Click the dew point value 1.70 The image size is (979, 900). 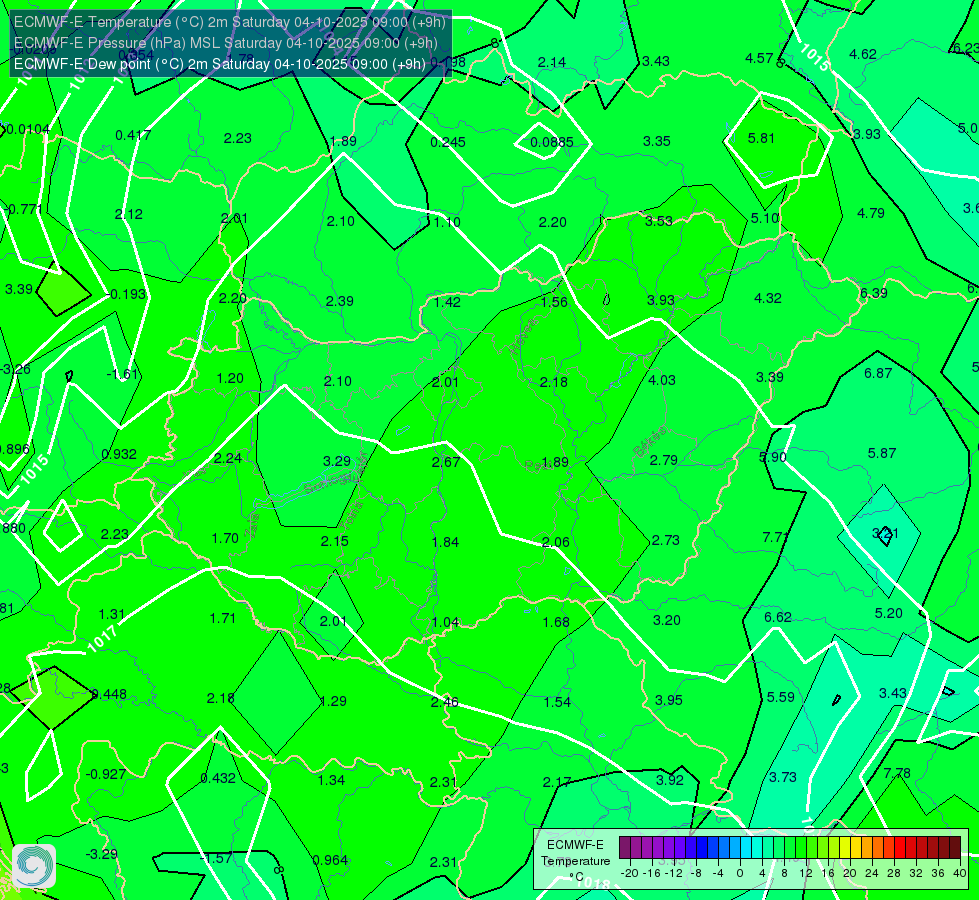tap(225, 538)
